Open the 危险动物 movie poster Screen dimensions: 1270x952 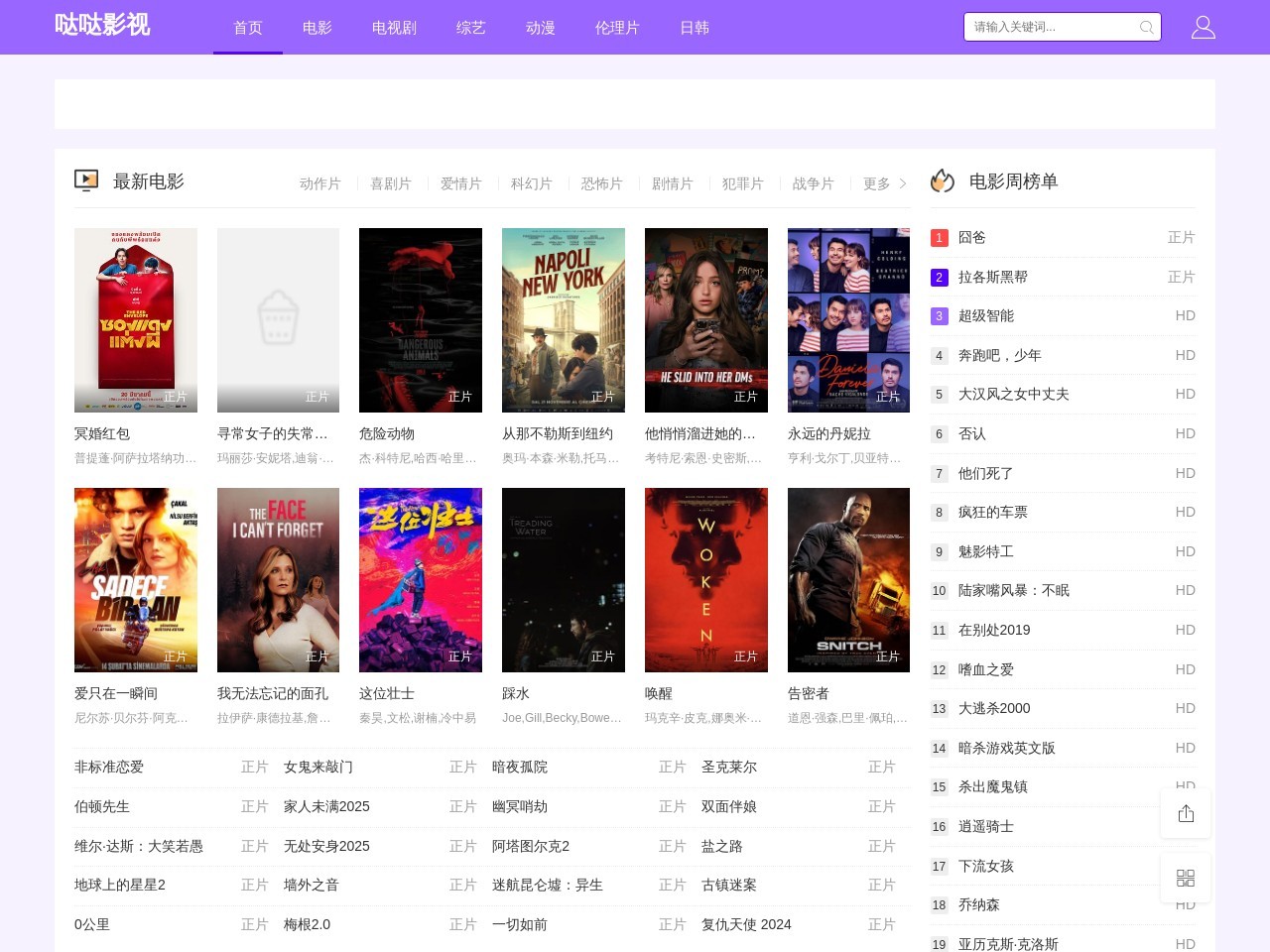tap(421, 320)
